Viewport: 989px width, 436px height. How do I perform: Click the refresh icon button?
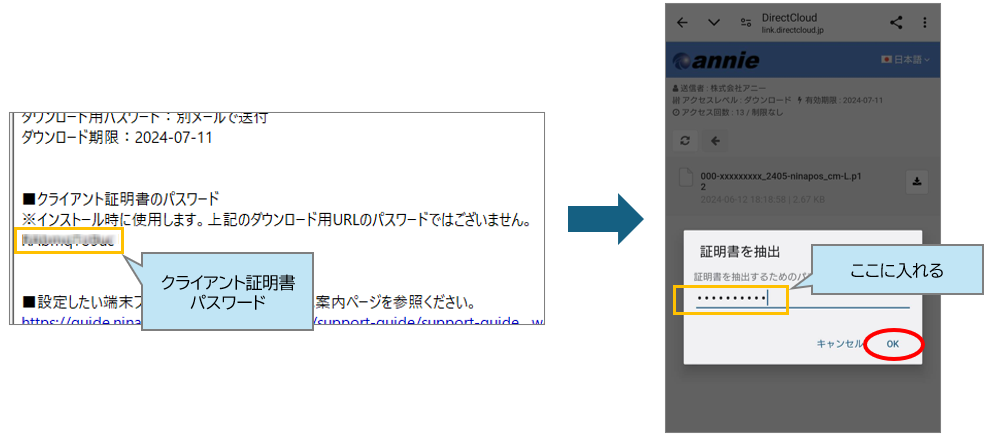point(685,141)
